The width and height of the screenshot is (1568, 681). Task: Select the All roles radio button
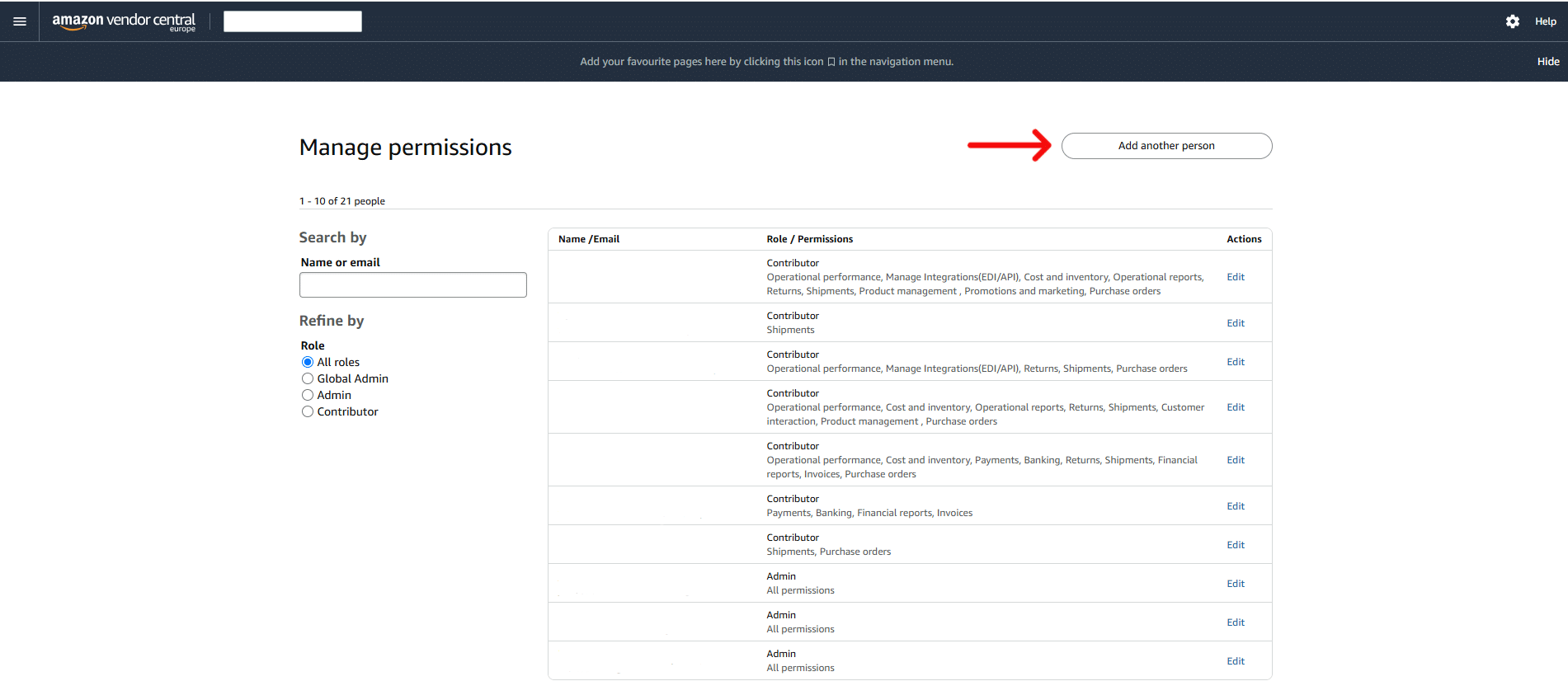click(x=308, y=362)
